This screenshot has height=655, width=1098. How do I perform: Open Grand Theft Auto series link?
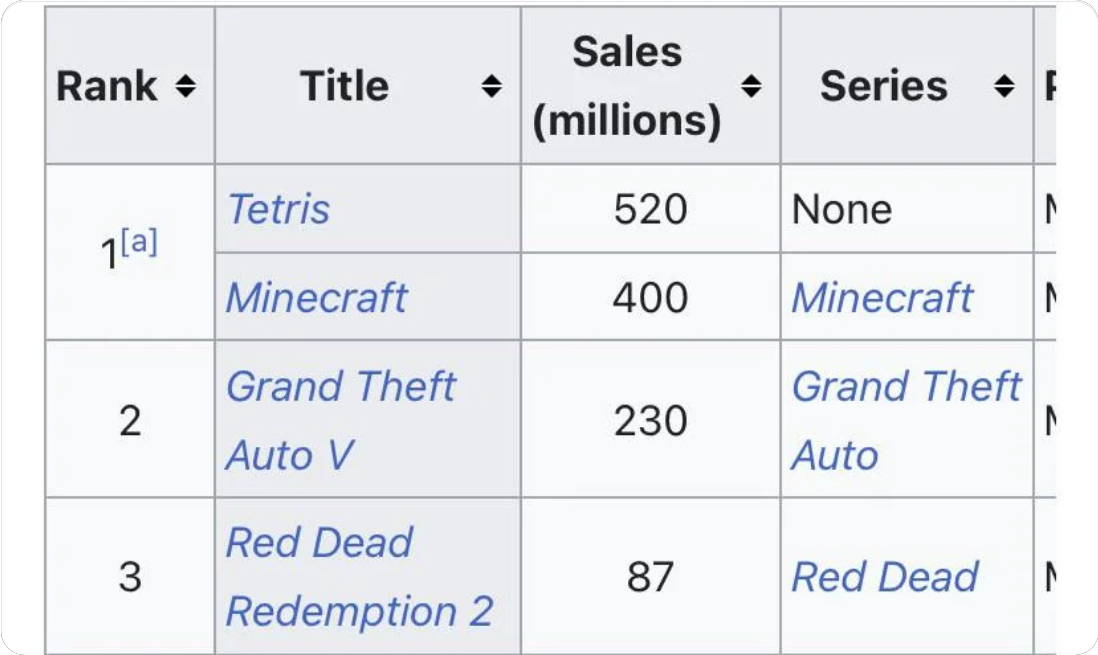pyautogui.click(x=906, y=420)
